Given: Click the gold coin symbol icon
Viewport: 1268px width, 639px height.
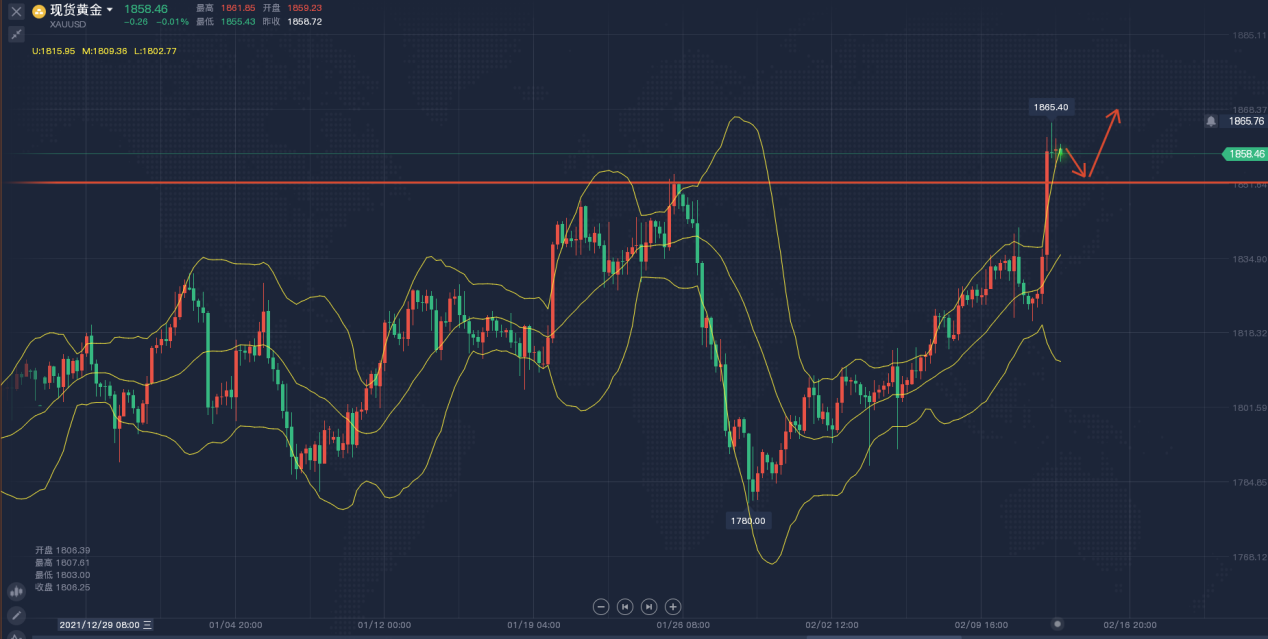Looking at the screenshot, I should pyautogui.click(x=39, y=11).
